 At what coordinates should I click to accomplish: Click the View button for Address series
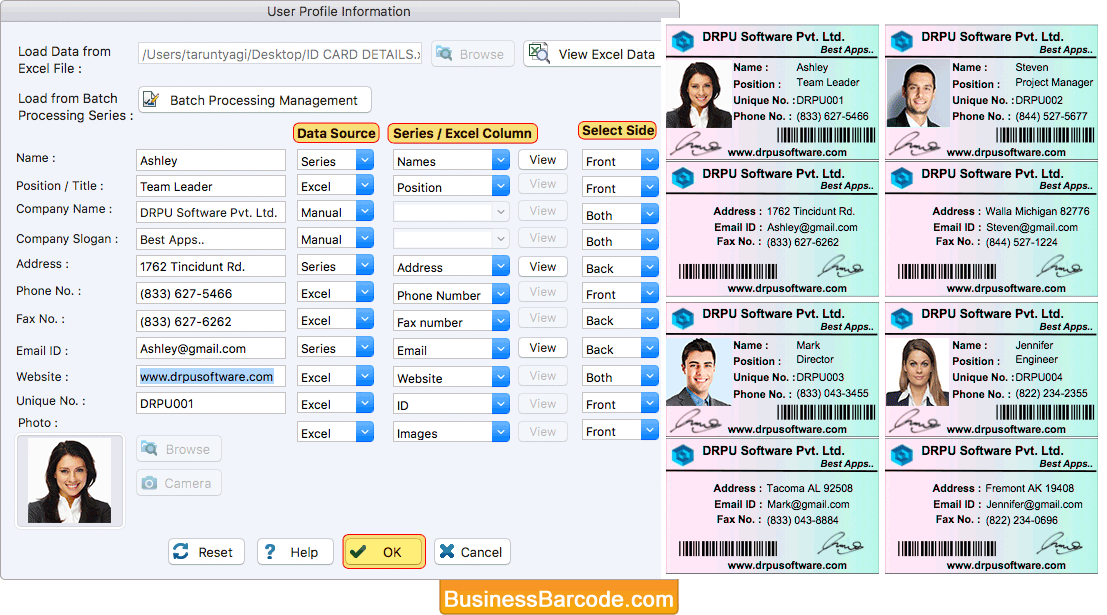coord(542,266)
